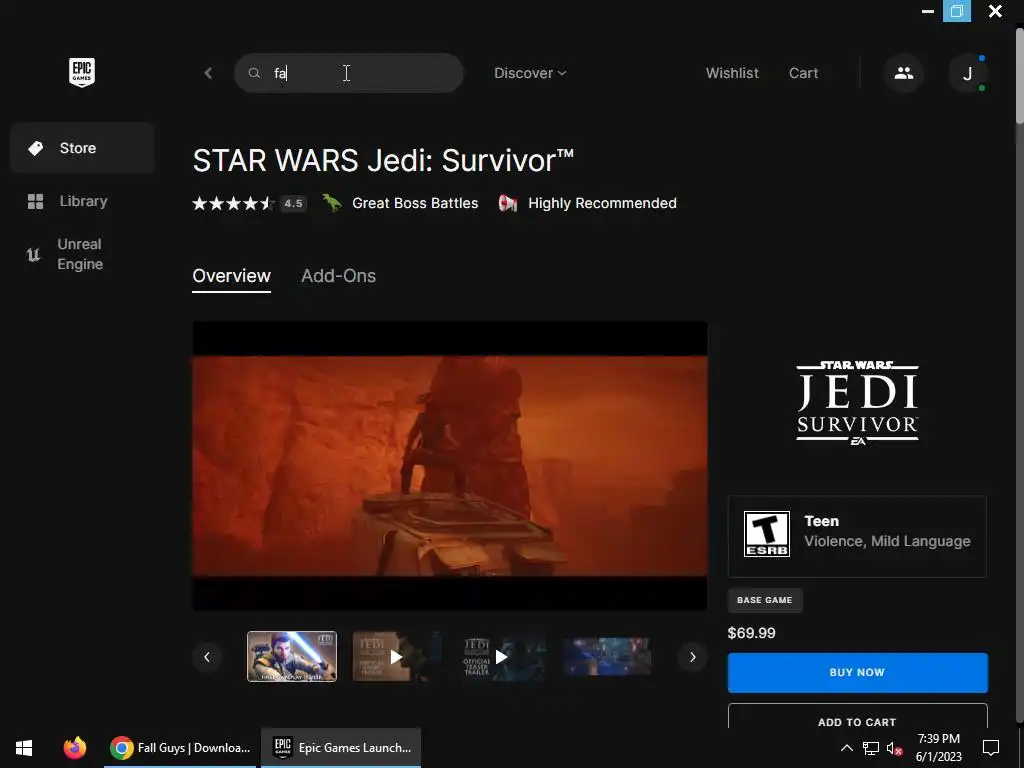Select Store in the sidebar

click(x=82, y=148)
